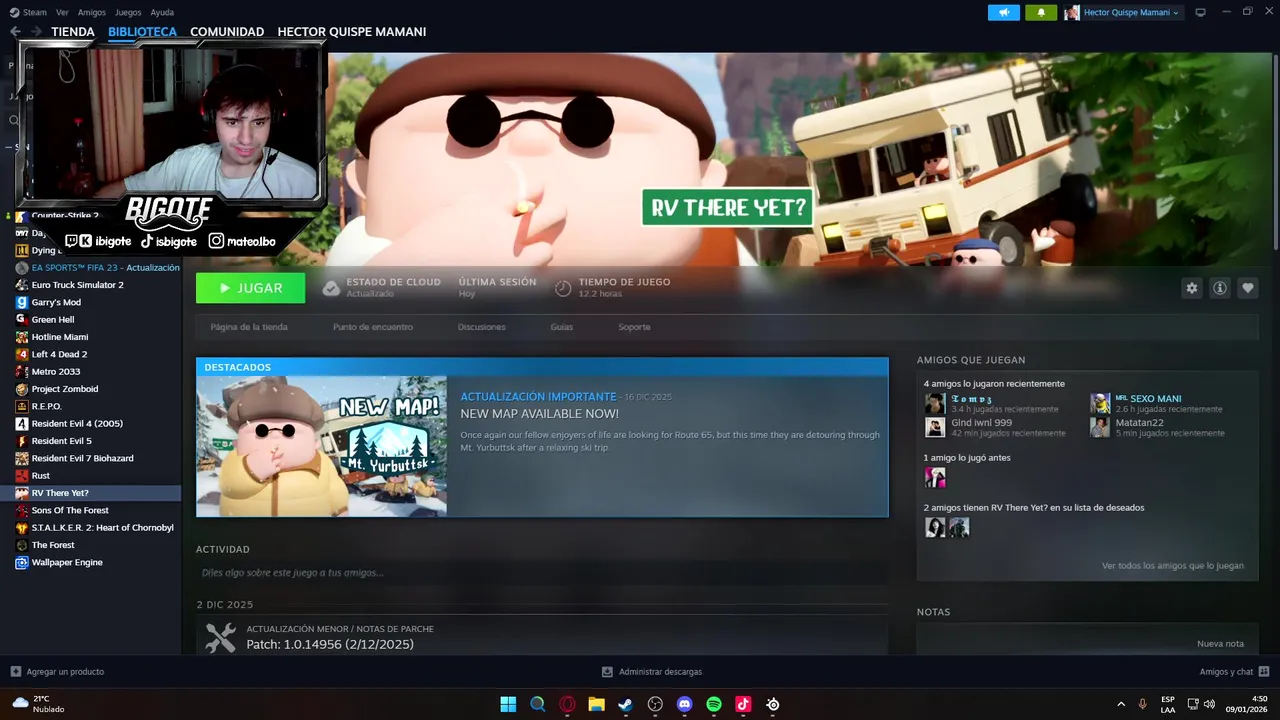Open Windows taskbar search icon
Image resolution: width=1280 pixels, height=720 pixels.
(537, 704)
